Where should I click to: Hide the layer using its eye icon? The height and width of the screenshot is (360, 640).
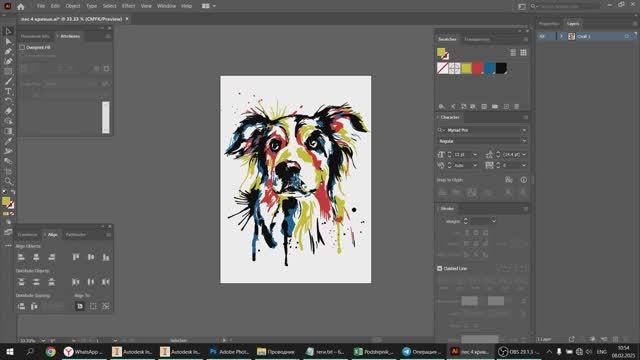[x=542, y=36]
